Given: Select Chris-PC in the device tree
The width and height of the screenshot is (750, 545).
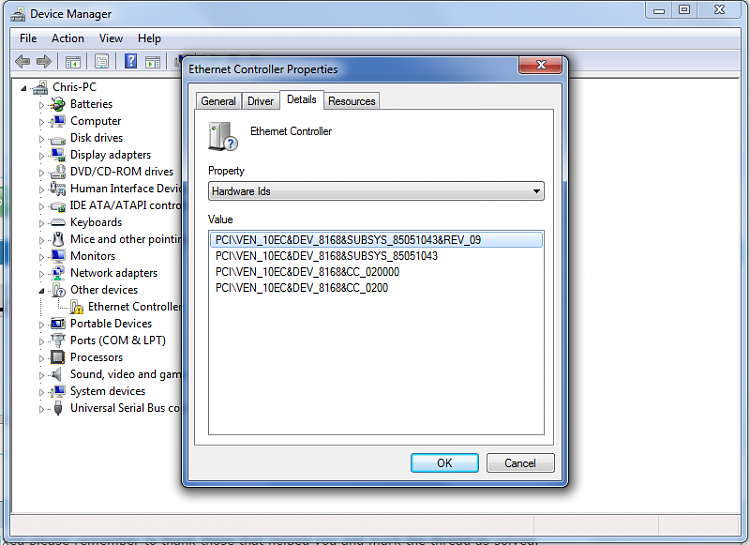Looking at the screenshot, I should coord(74,87).
